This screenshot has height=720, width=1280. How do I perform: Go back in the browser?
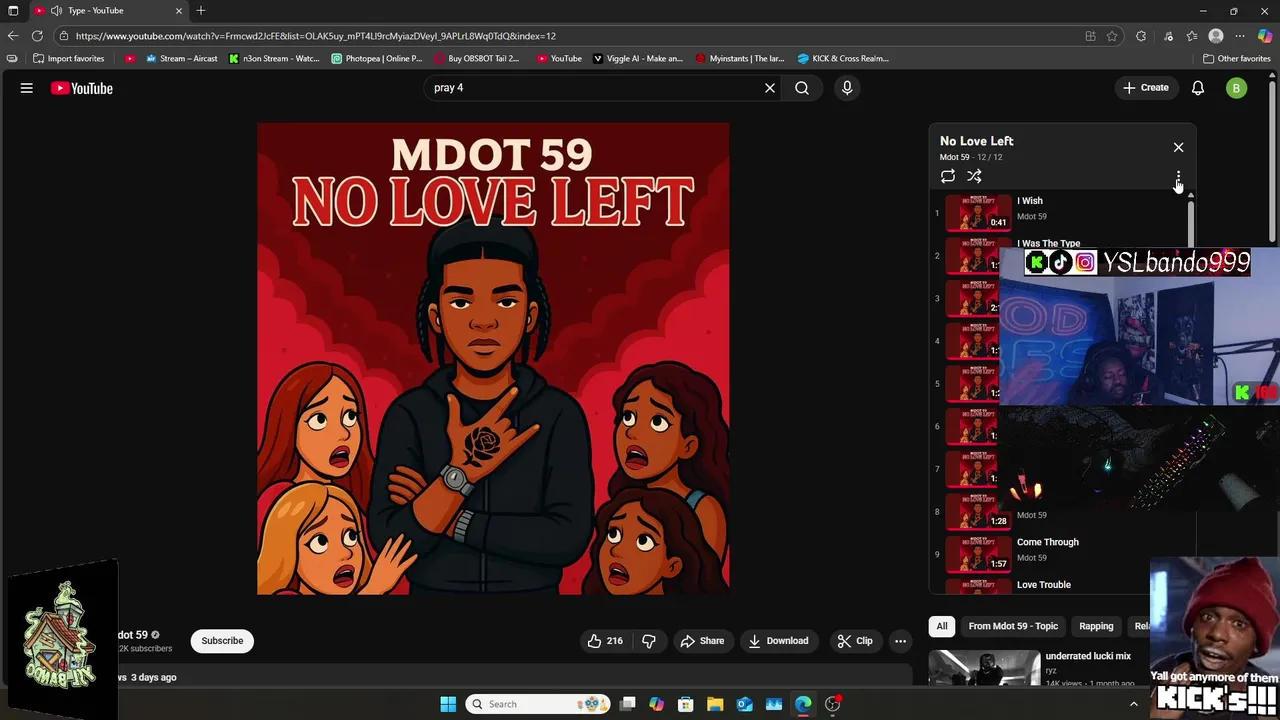[x=13, y=36]
